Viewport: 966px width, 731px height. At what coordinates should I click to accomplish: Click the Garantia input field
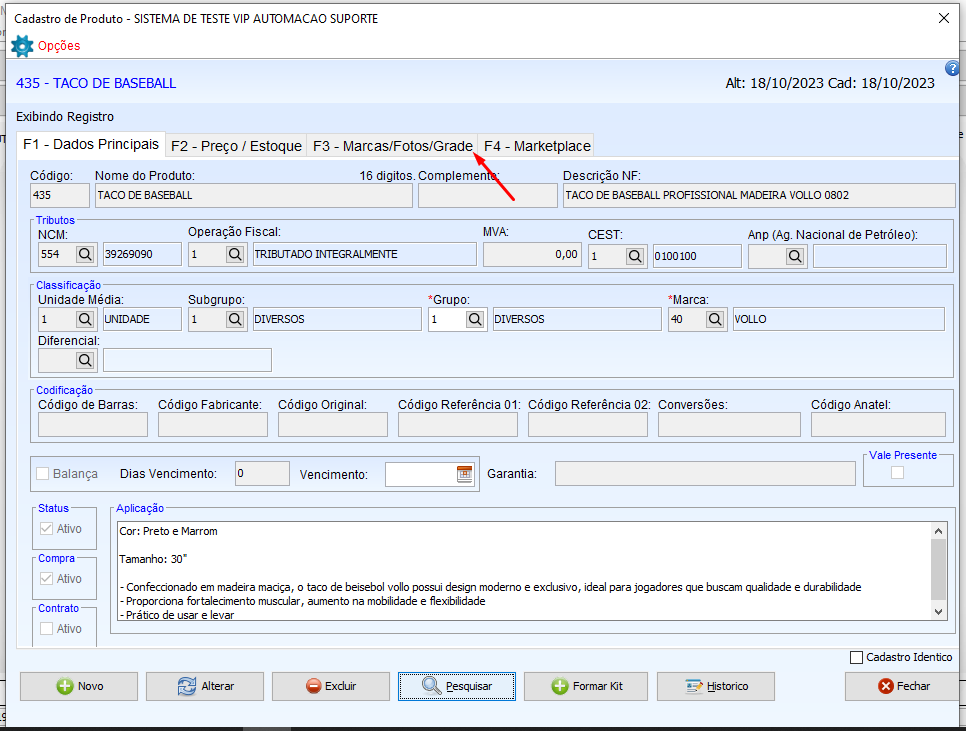click(x=705, y=474)
